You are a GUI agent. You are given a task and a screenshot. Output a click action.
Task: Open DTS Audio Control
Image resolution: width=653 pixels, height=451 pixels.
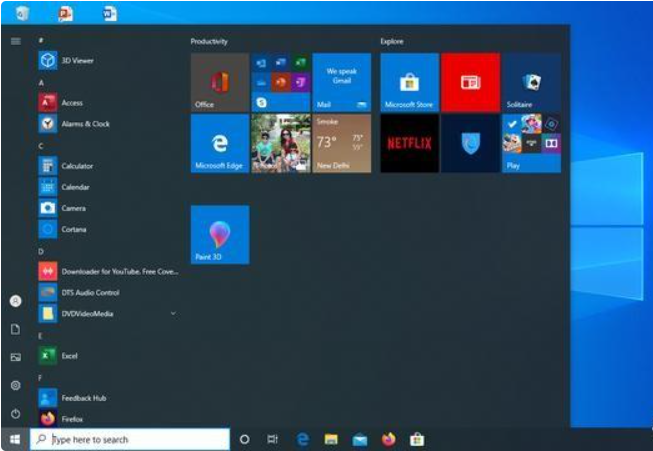(108, 293)
